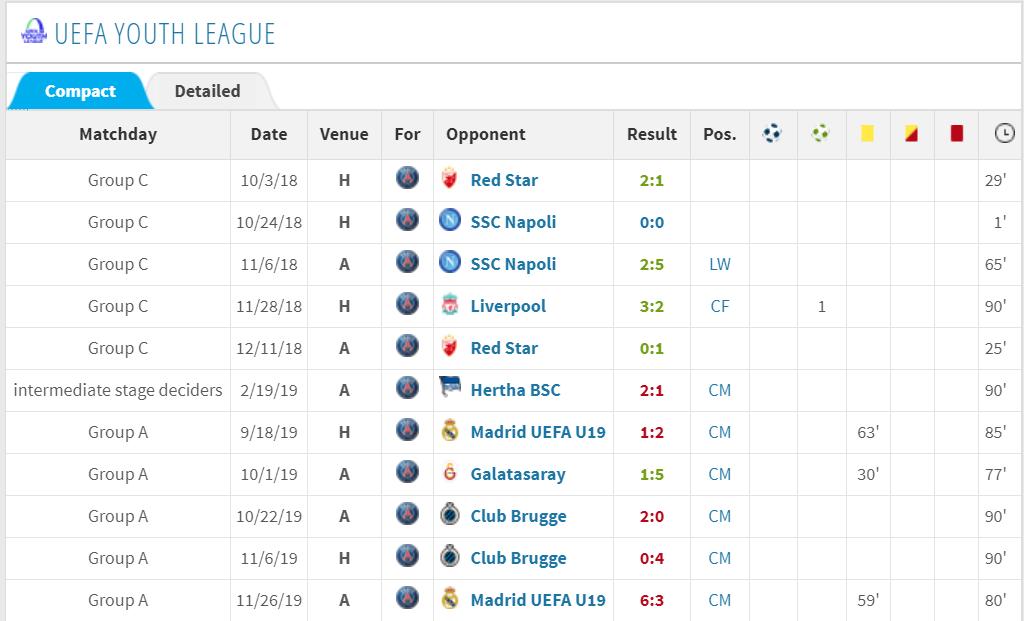1024x621 pixels.
Task: Open the 3:2 result against Liverpool
Action: point(651,306)
